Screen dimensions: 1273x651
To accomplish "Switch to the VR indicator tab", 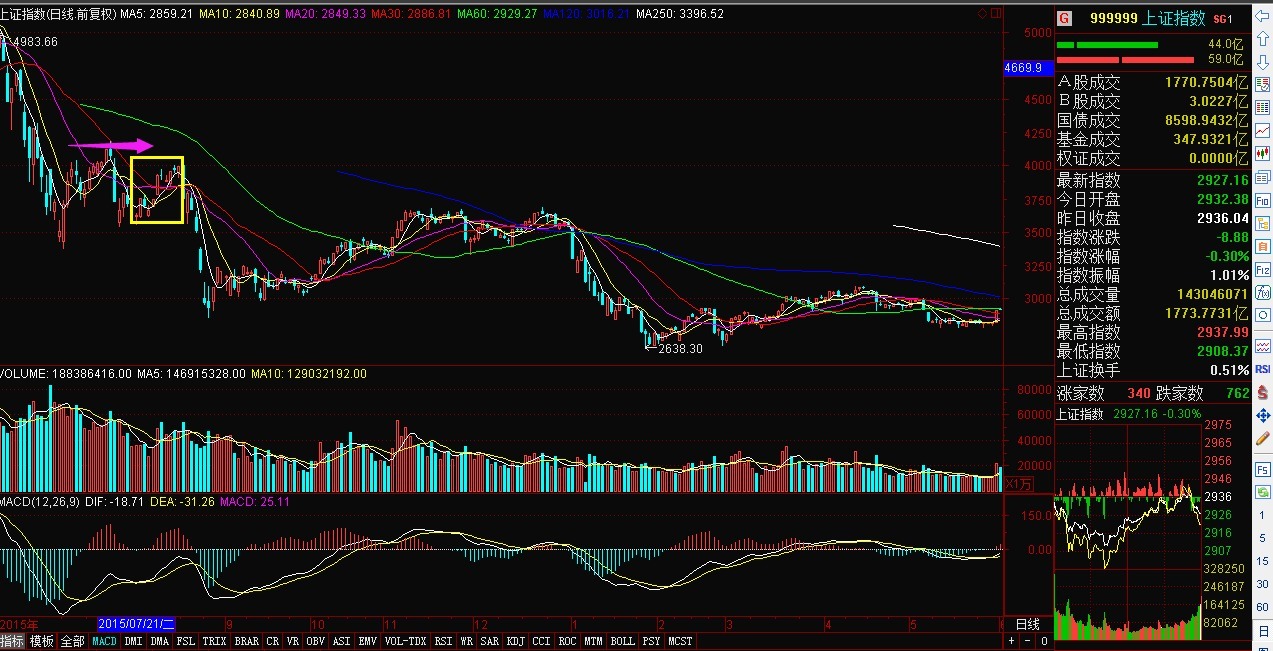I will [293, 641].
